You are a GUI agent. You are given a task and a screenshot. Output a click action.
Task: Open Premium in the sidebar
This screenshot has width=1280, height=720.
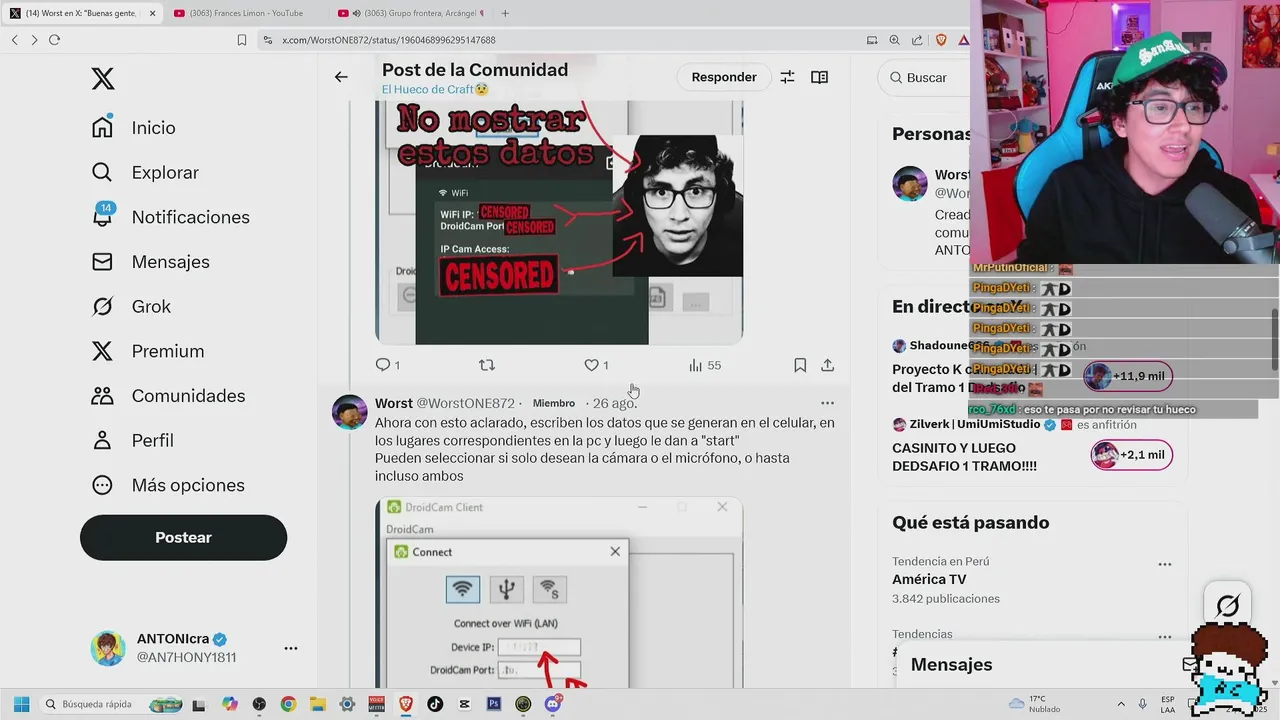pyautogui.click(x=147, y=351)
